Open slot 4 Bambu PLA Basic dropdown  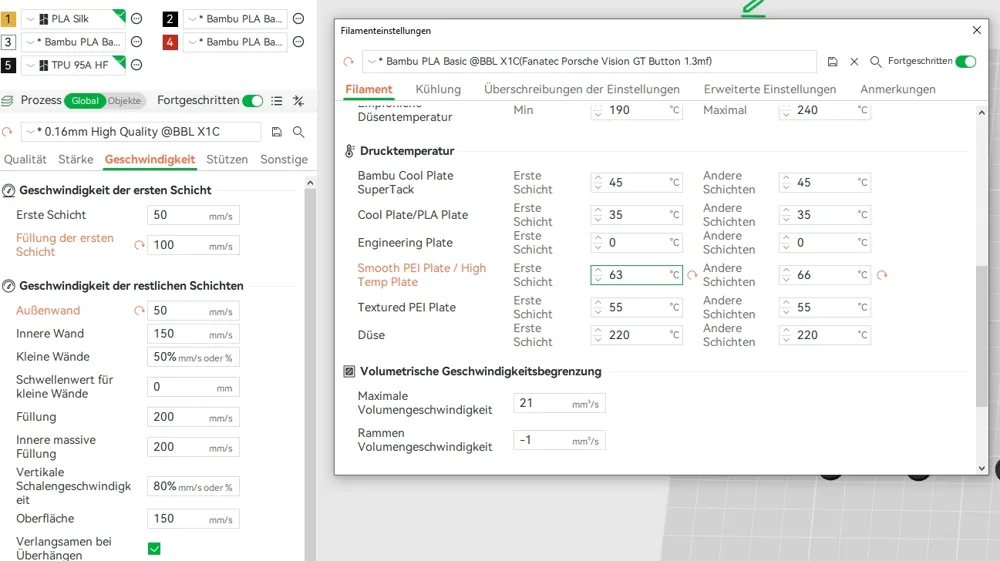[x=235, y=42]
